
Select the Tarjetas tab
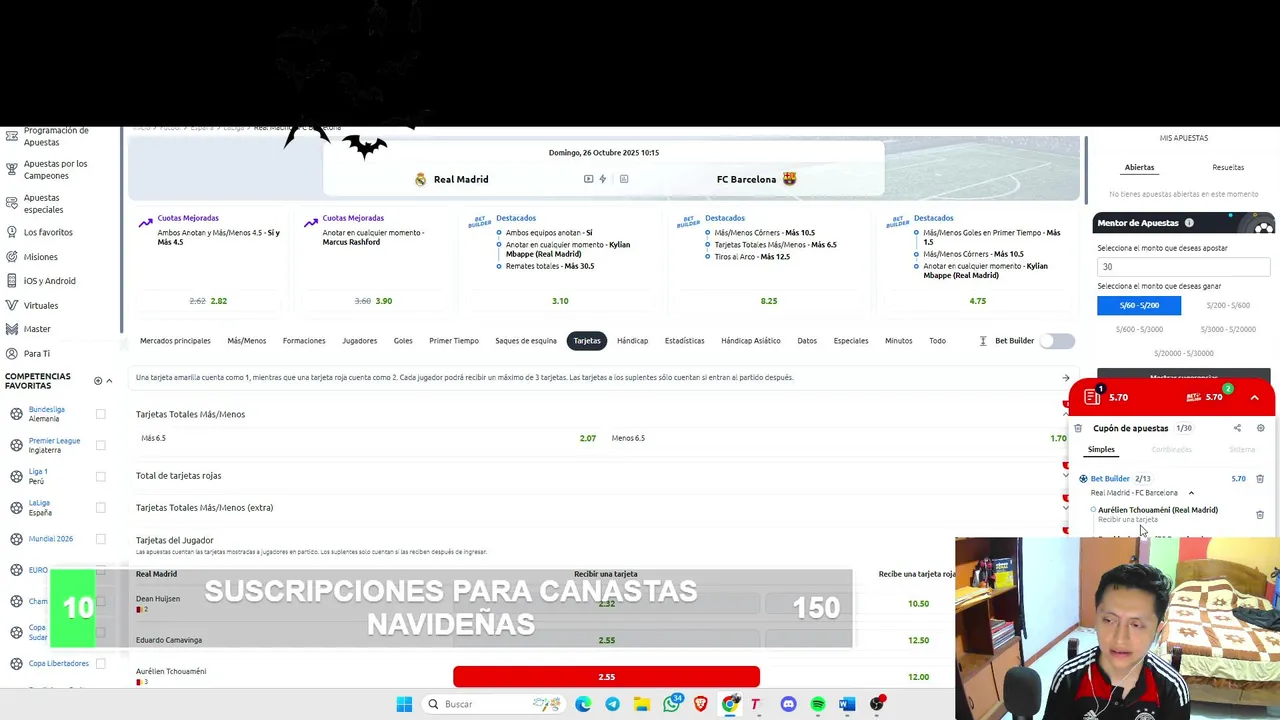[x=587, y=341]
